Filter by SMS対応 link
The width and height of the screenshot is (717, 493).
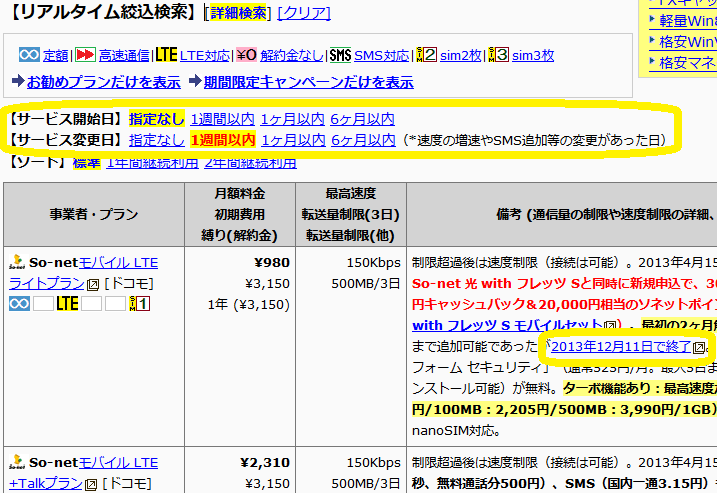coord(382,56)
